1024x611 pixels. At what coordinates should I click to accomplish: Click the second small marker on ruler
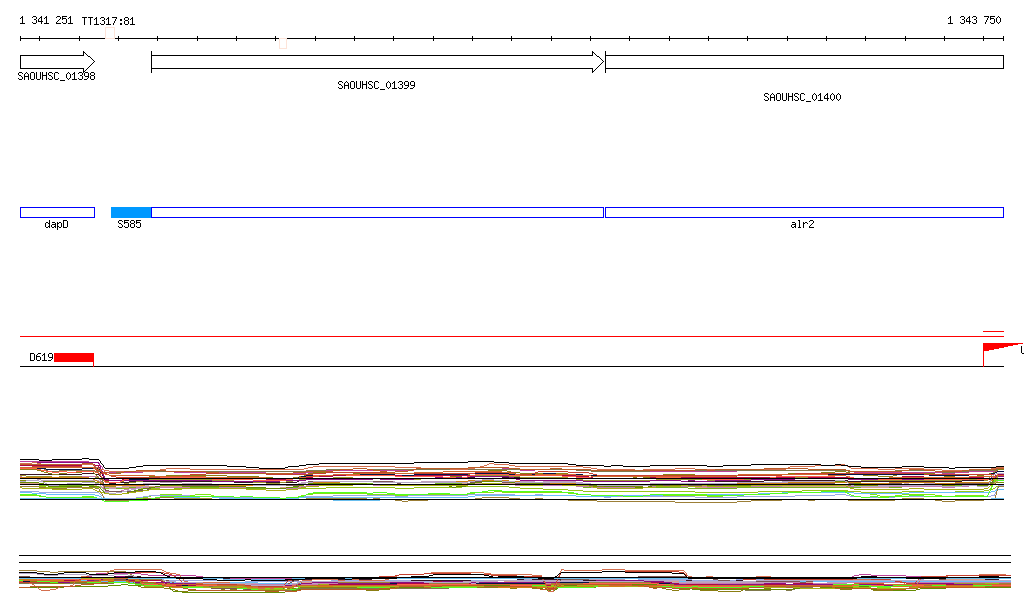click(283, 43)
